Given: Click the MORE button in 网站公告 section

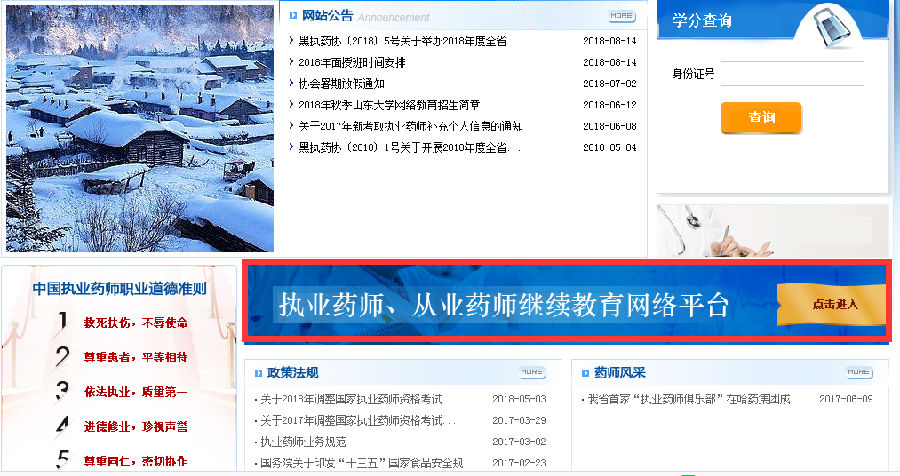Looking at the screenshot, I should click(621, 16).
